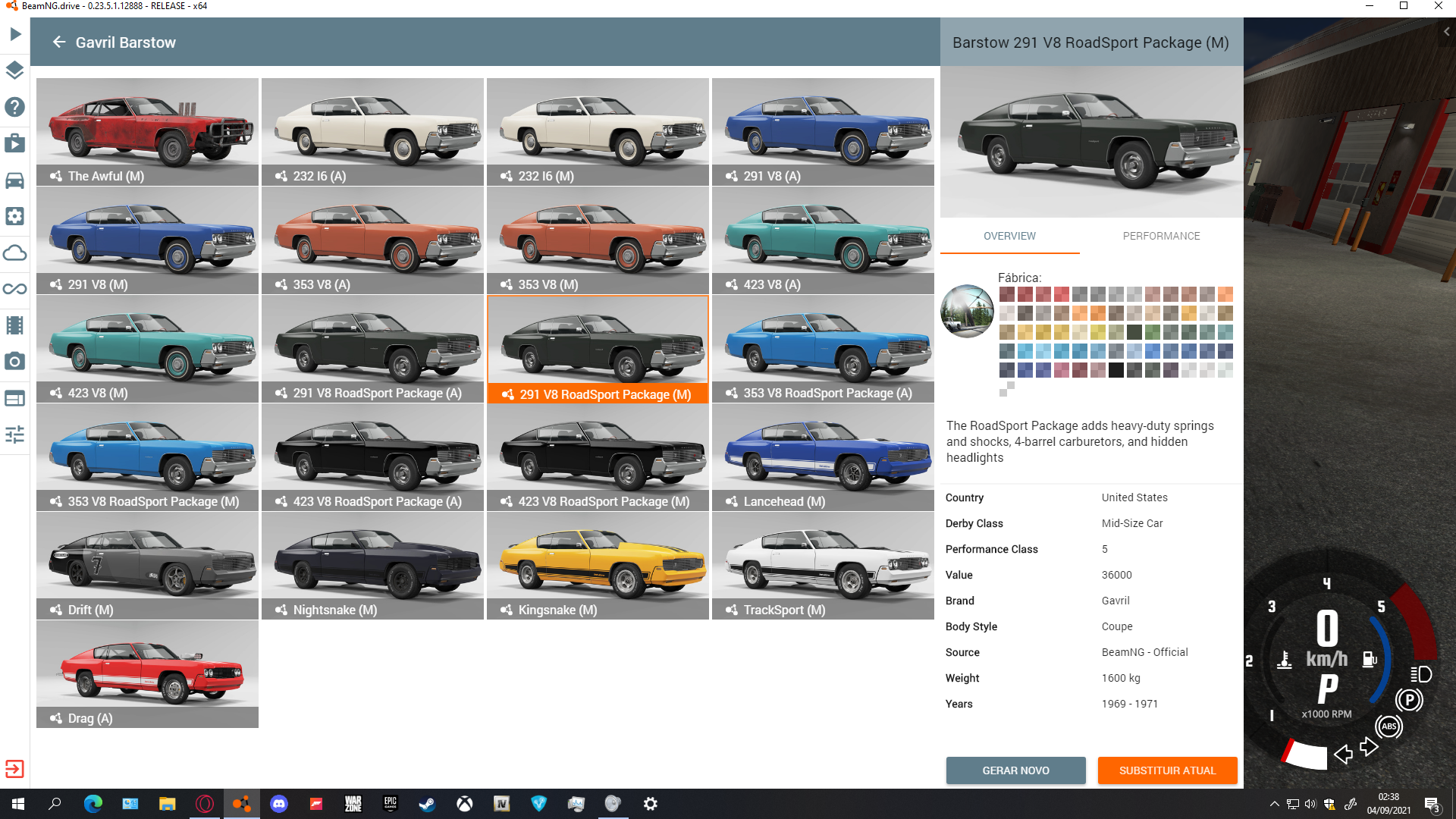Viewport: 1456px width, 819px height.
Task: Switch to the PERFORMANCE tab
Action: coord(1161,236)
